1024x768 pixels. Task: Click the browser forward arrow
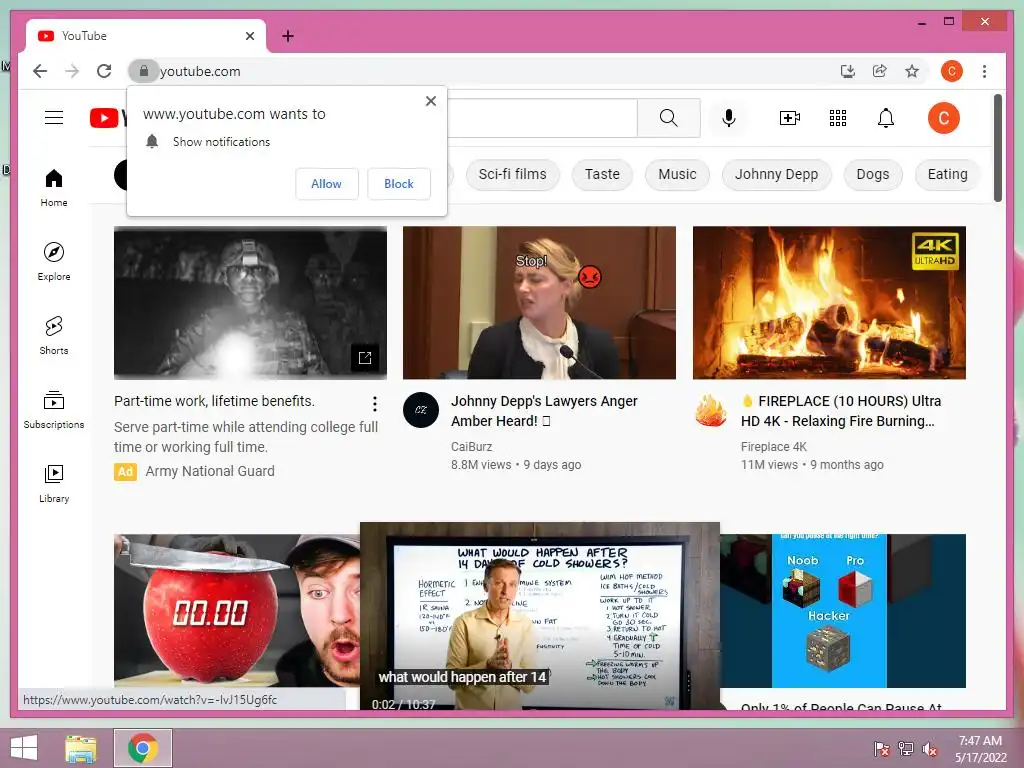pyautogui.click(x=72, y=71)
